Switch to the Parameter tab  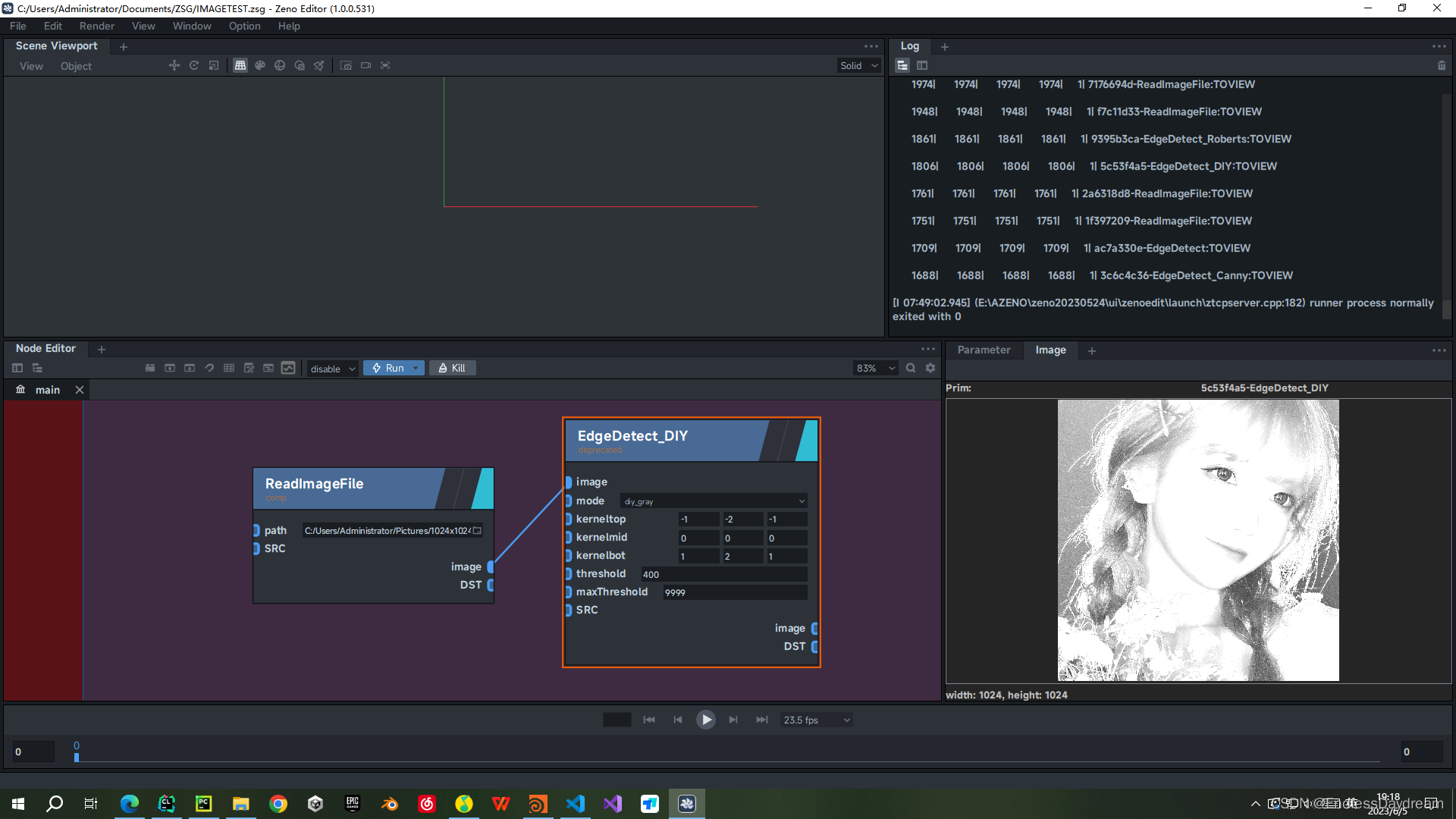tap(984, 350)
